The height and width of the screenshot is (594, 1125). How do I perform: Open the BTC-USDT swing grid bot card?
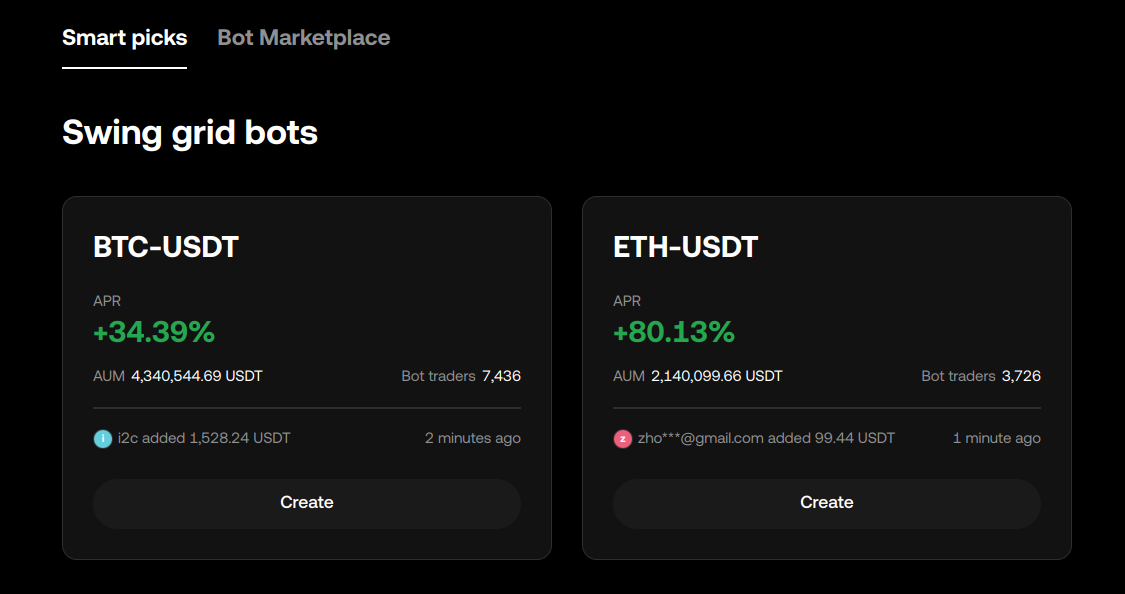(306, 300)
